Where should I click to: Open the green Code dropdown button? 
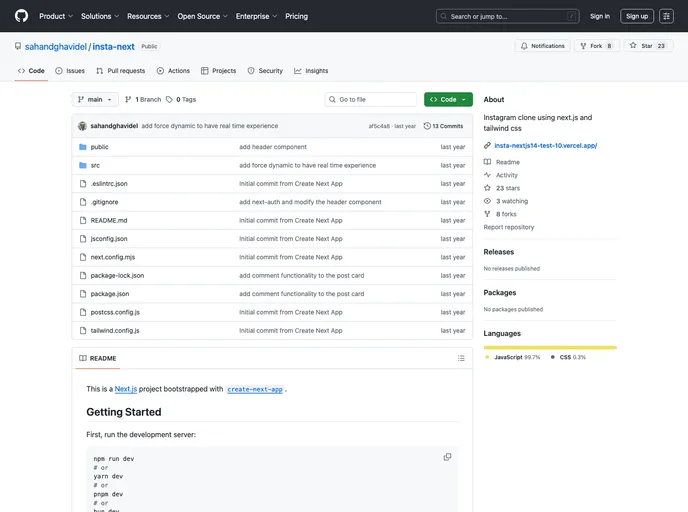point(448,100)
